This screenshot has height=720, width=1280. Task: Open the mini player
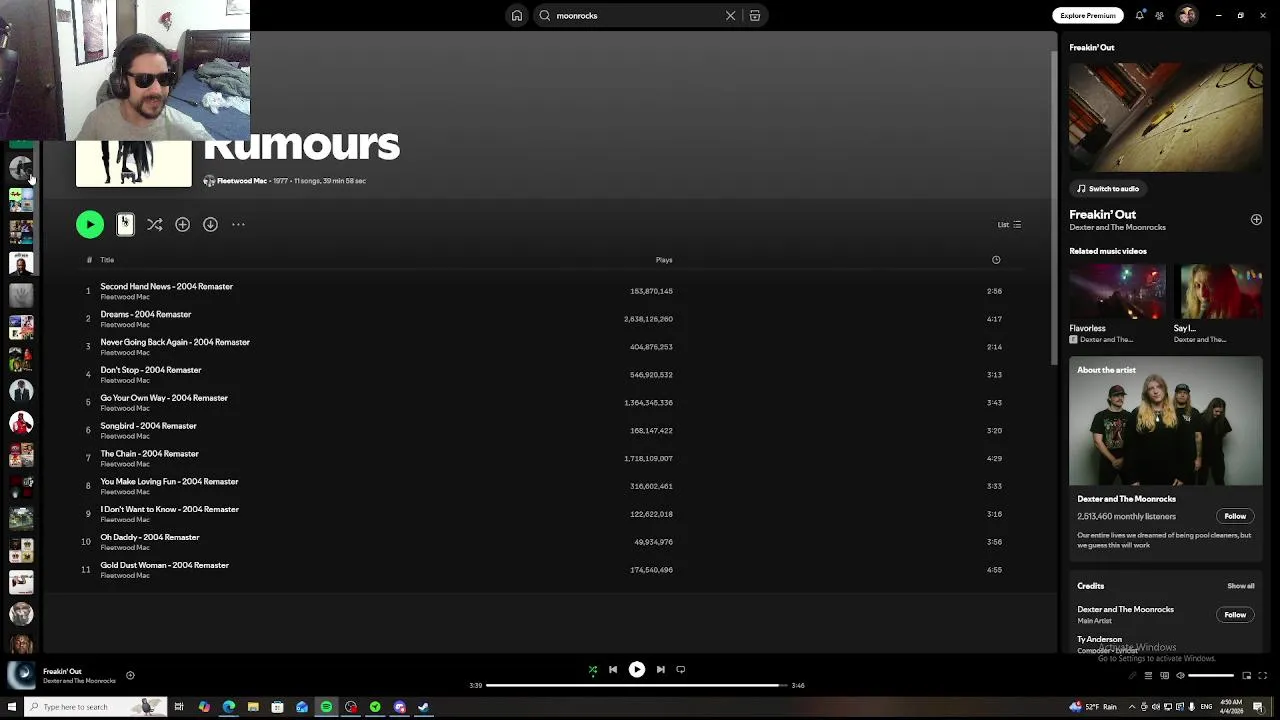pyautogui.click(x=1246, y=676)
